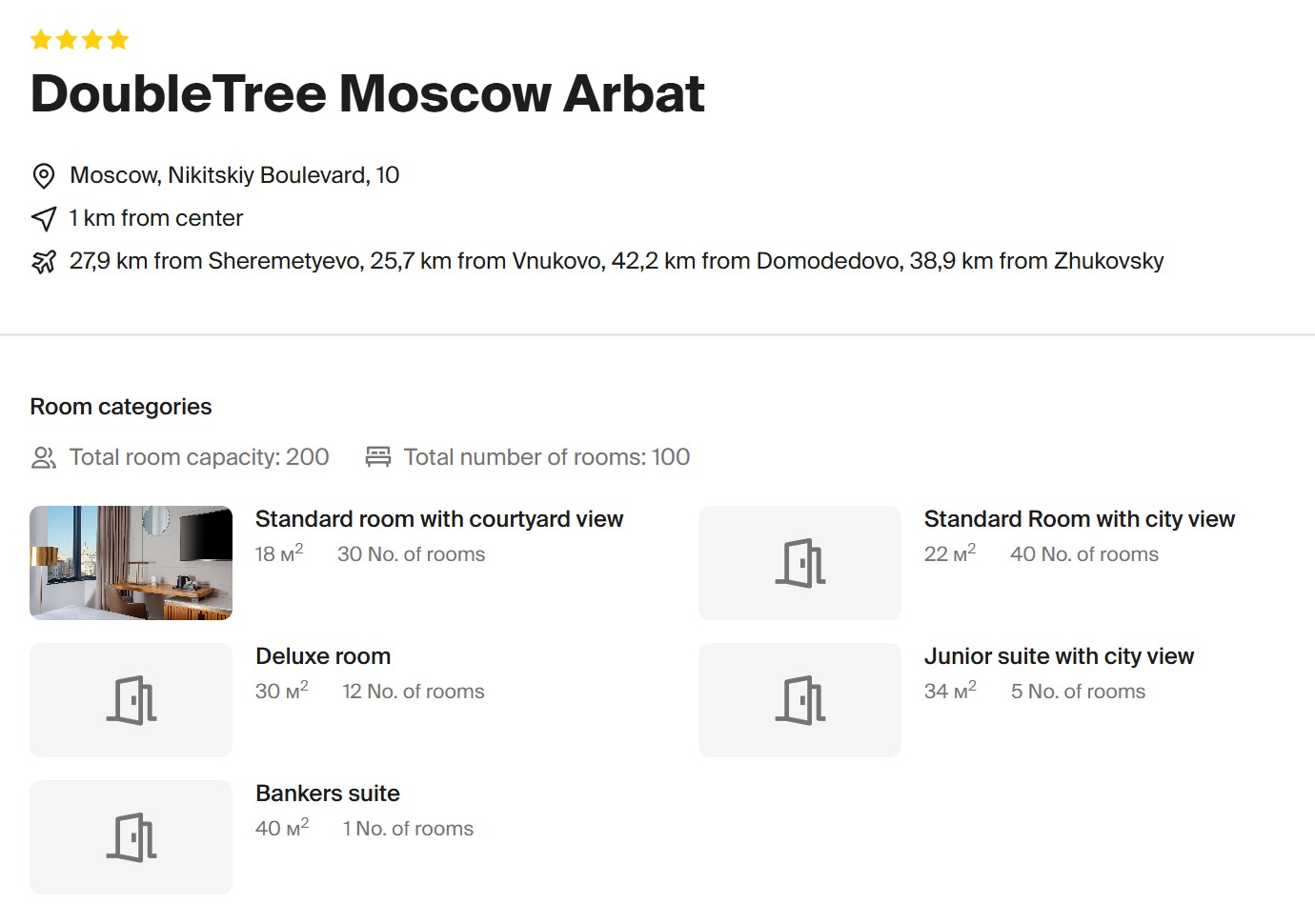Click the people capacity icon
This screenshot has width=1315, height=924.
(x=44, y=458)
